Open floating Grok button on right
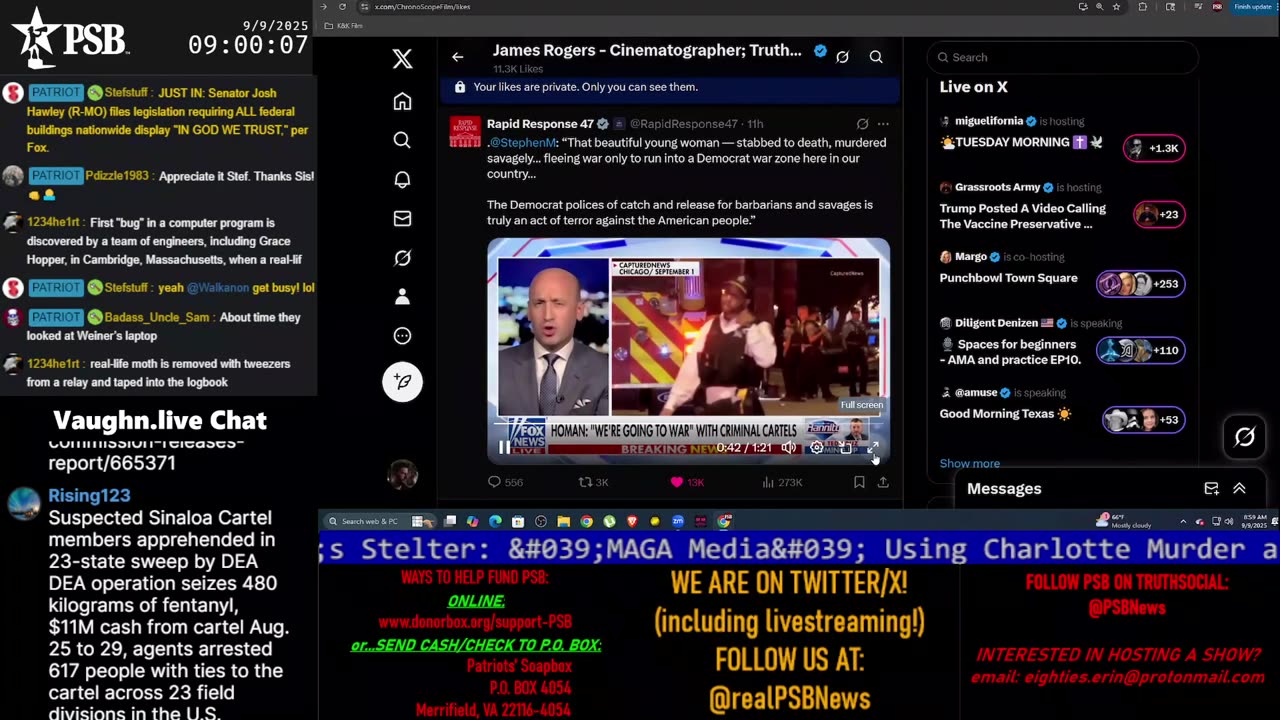 [1244, 437]
